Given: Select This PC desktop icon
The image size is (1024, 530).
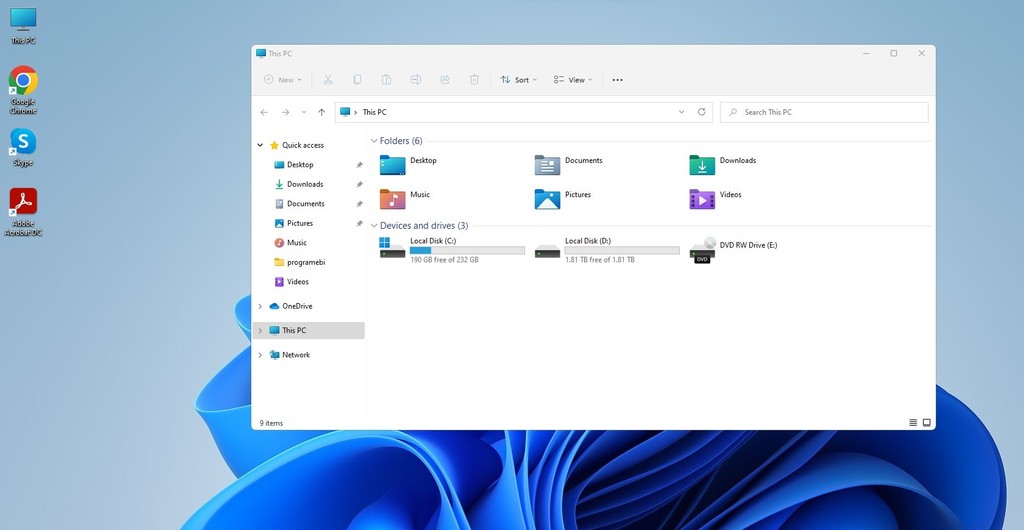Looking at the screenshot, I should (23, 26).
